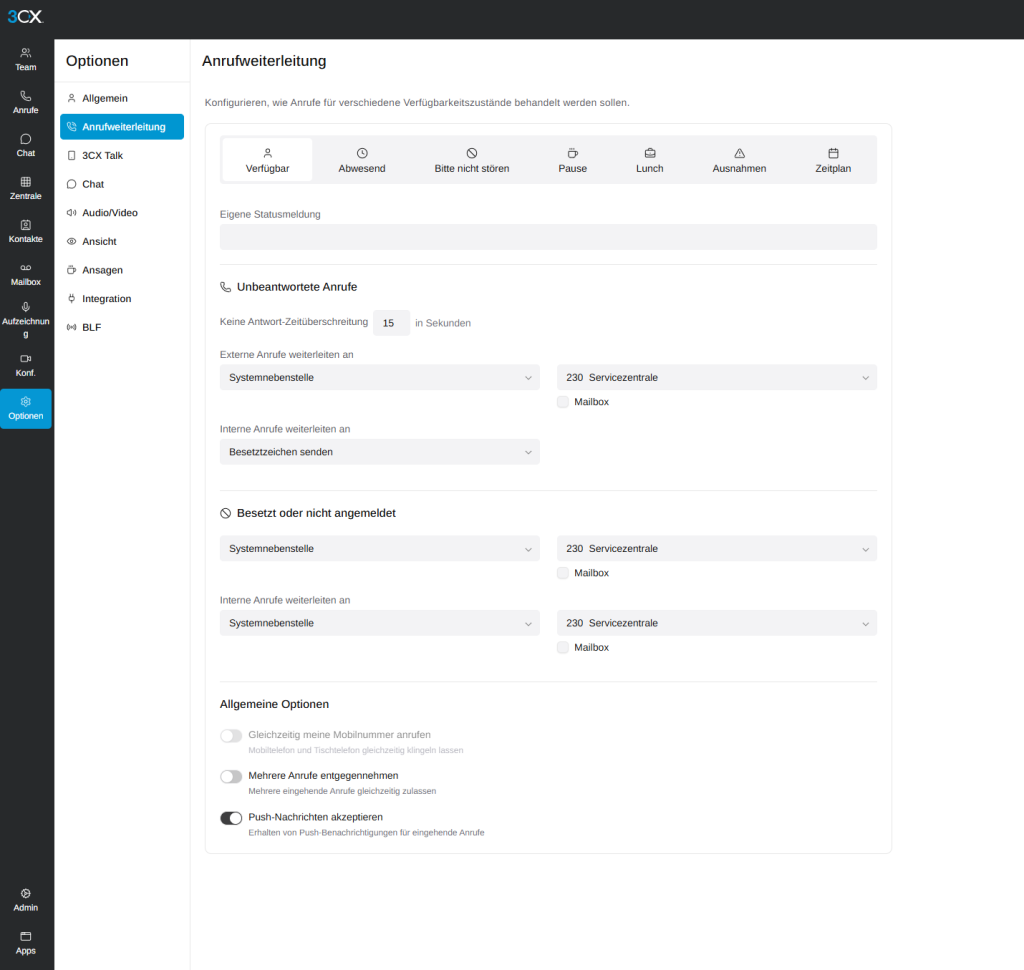The image size is (1024, 970).
Task: Click the Allgemeine Optionen heading
Action: coord(274,704)
